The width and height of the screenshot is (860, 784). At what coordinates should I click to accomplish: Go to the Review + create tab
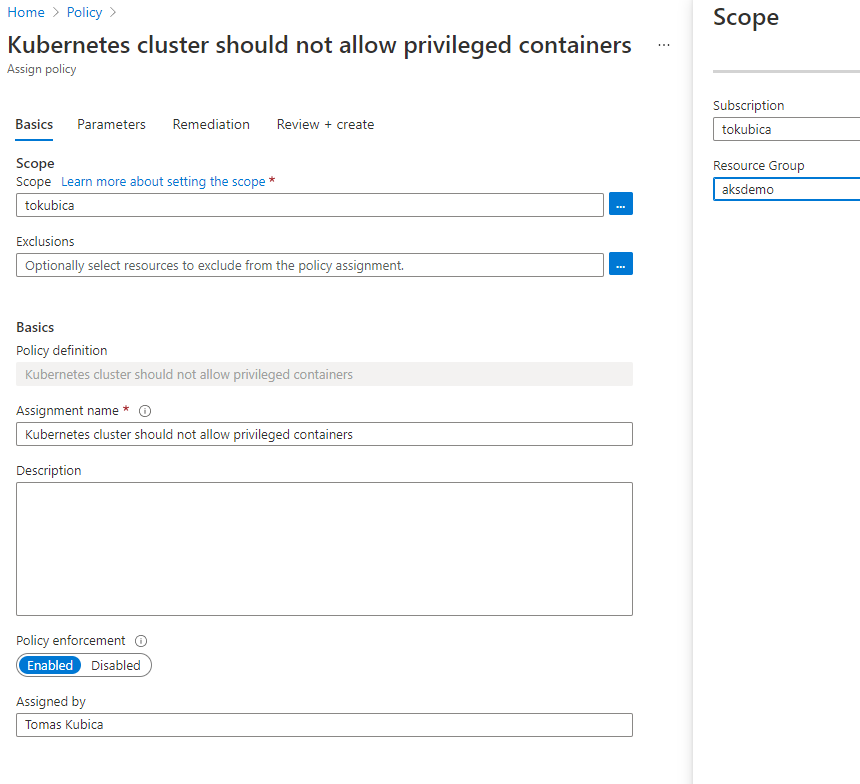coord(325,125)
